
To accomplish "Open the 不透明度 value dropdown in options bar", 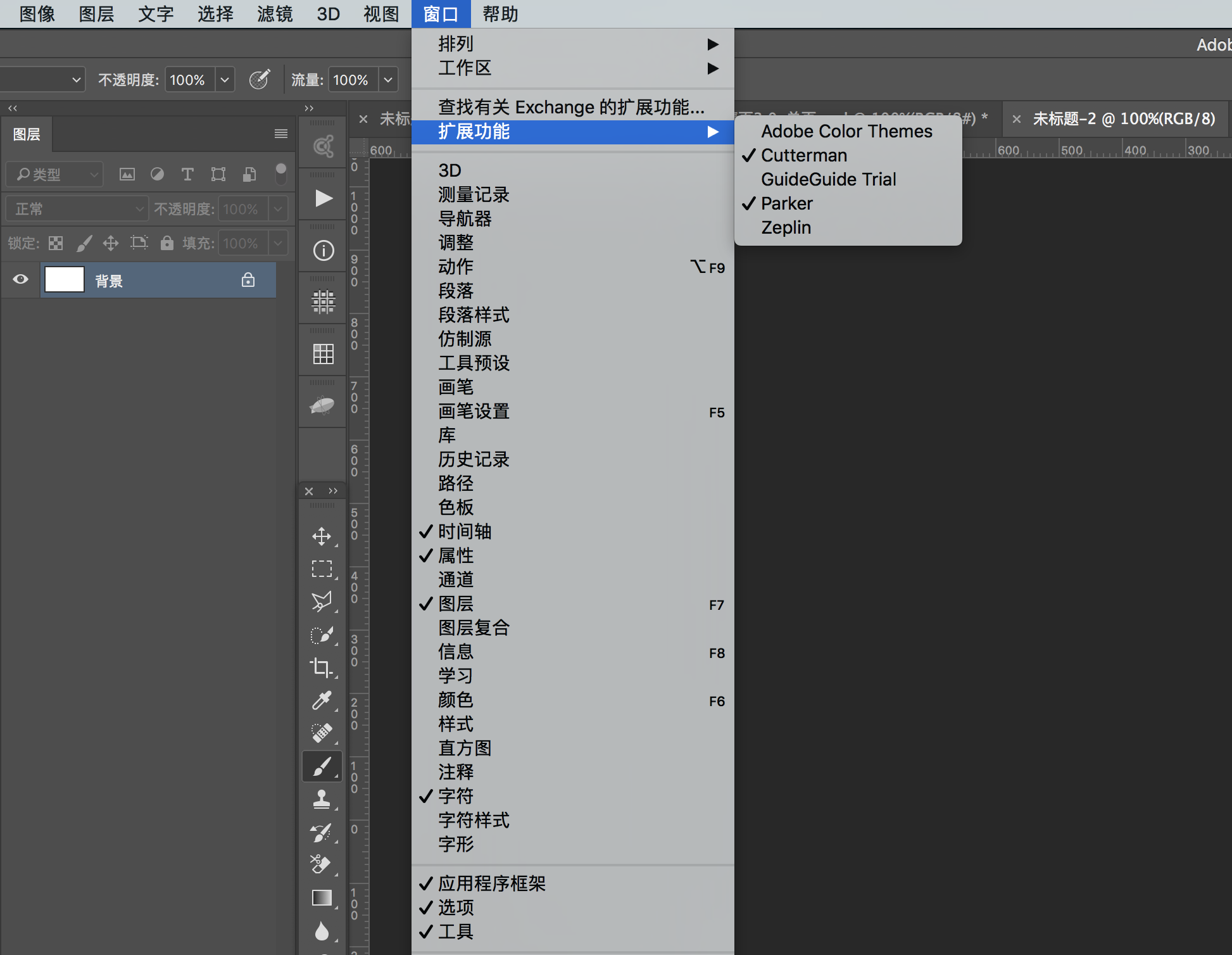I will point(225,79).
